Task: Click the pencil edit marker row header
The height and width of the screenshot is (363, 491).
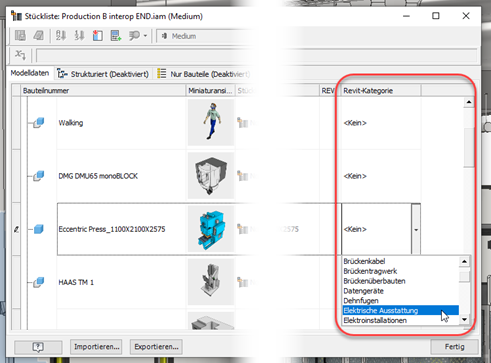Action: click(x=16, y=229)
